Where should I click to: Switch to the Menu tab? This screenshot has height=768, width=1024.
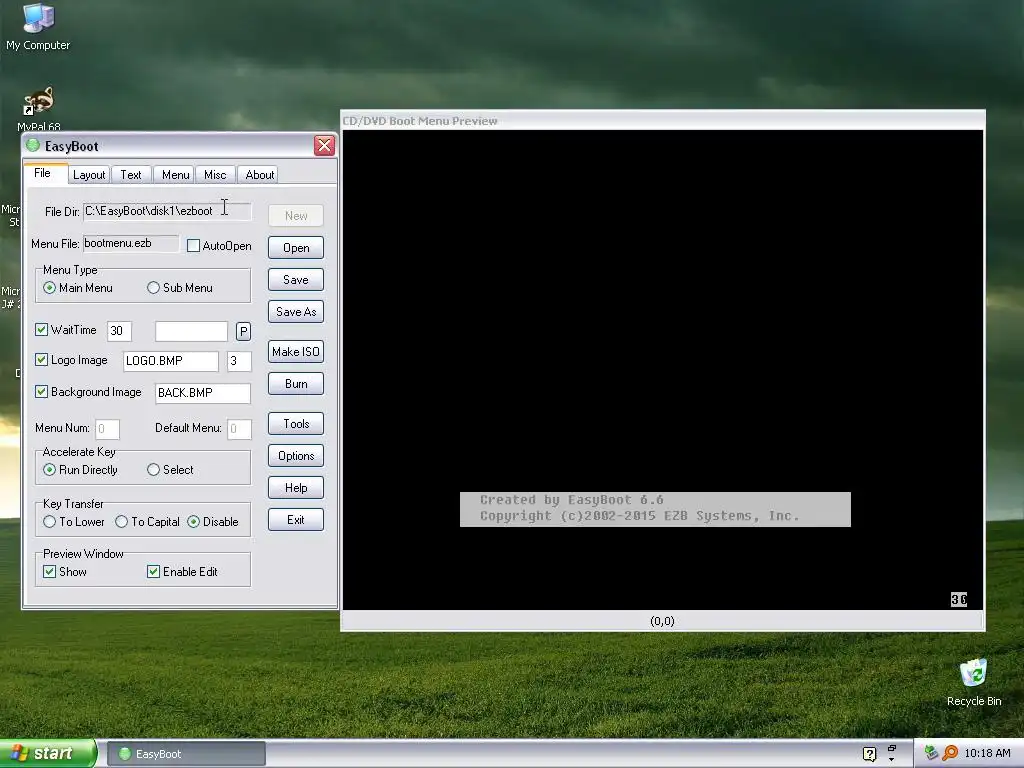coord(175,175)
